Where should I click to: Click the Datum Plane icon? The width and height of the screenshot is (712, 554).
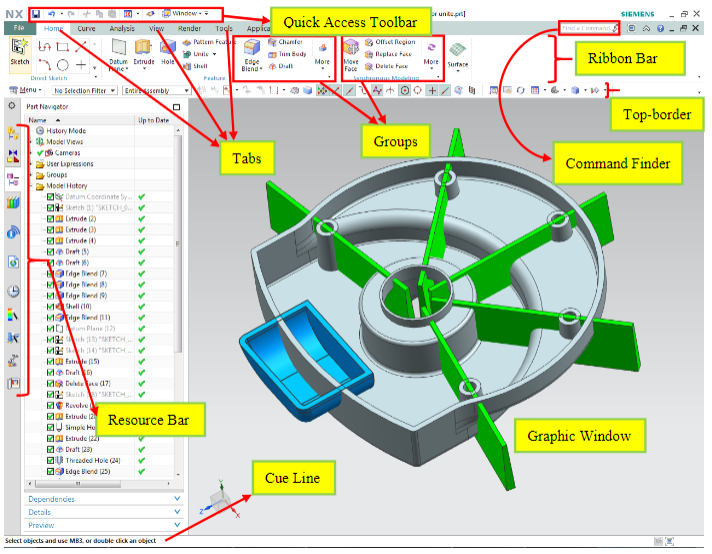(x=119, y=50)
